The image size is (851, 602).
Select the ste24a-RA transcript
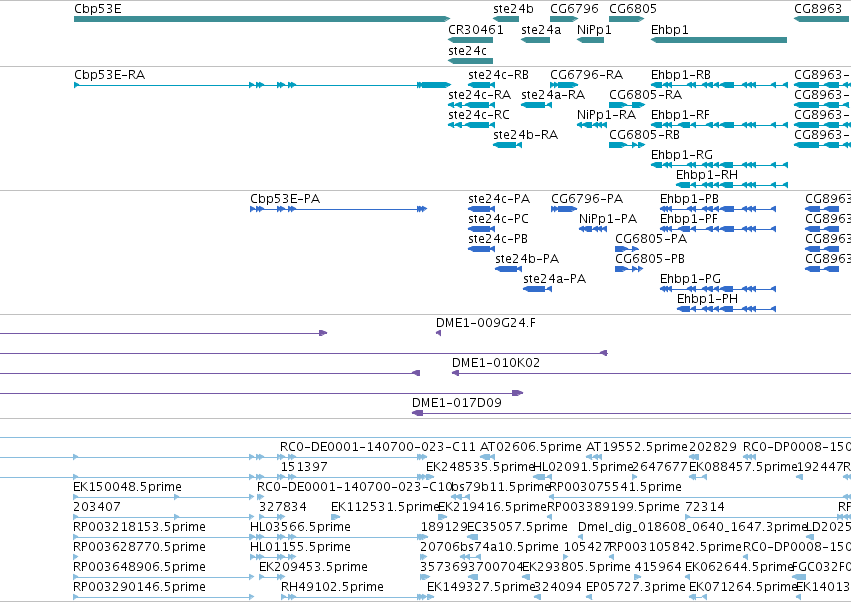536,105
